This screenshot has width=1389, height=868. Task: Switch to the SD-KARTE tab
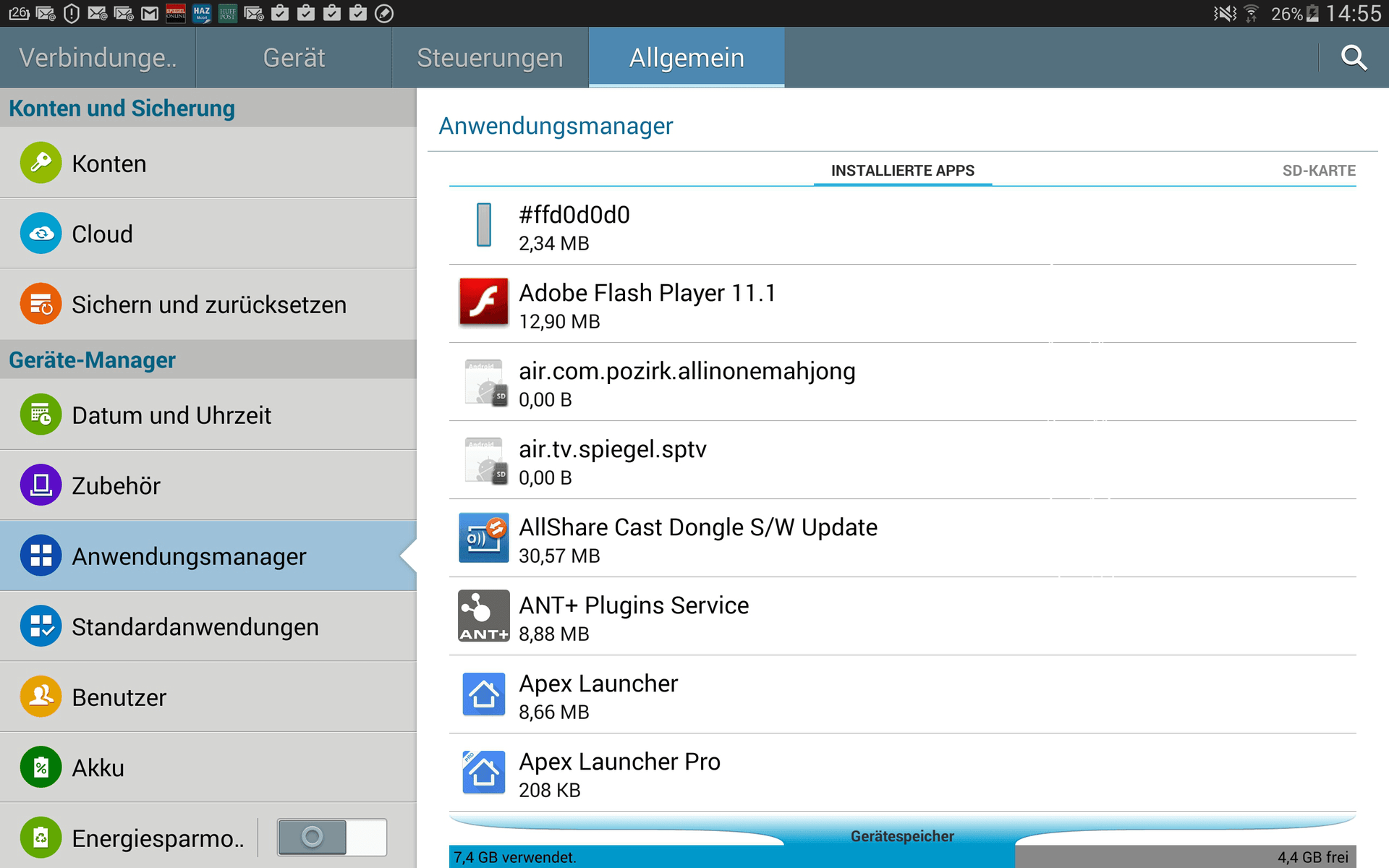[1318, 171]
